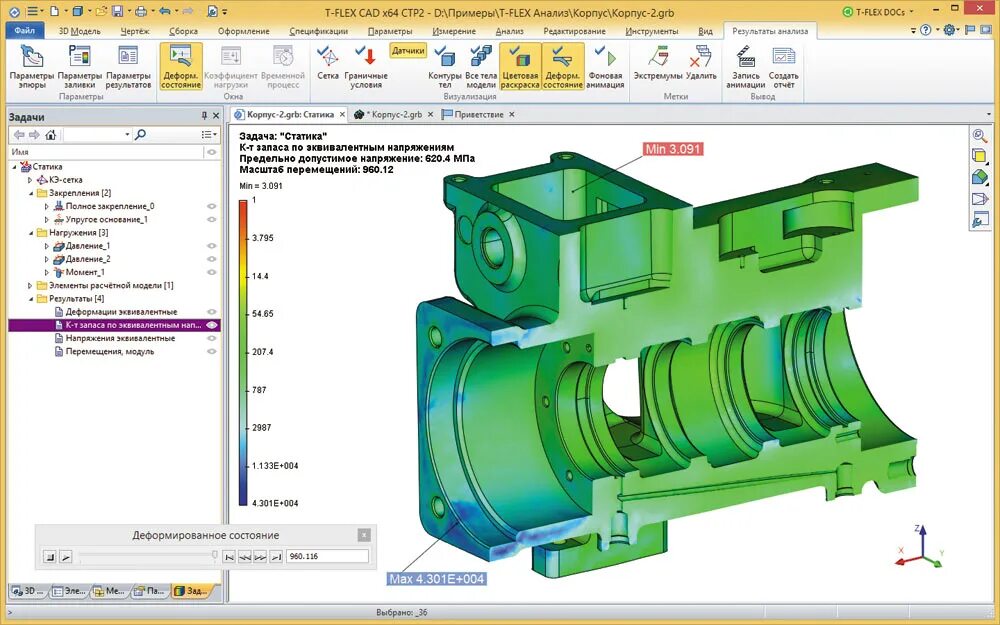Toggle visibility of Момент_1
1000x625 pixels.
pyautogui.click(x=212, y=272)
